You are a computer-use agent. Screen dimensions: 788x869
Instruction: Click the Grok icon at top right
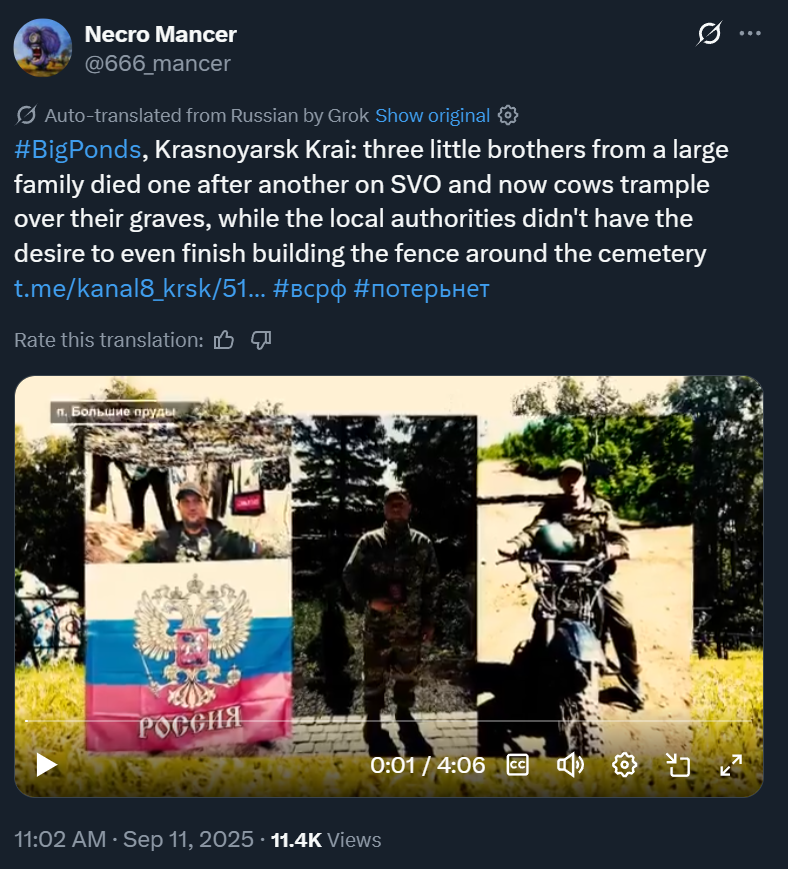click(709, 33)
